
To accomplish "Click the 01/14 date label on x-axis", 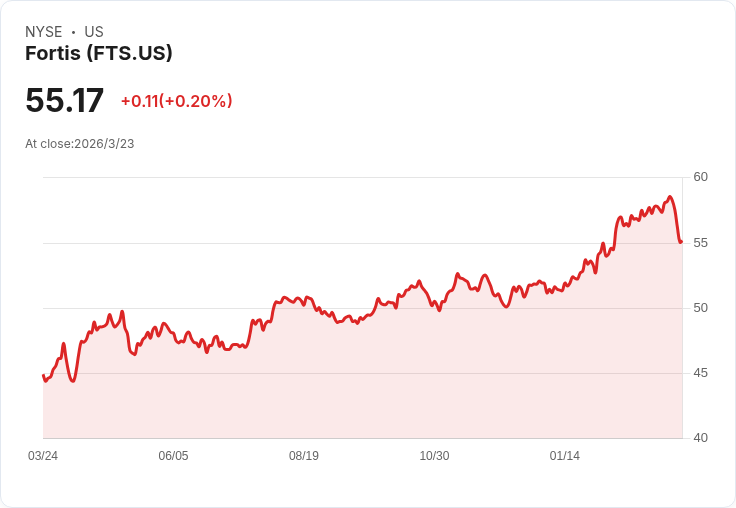I will pyautogui.click(x=565, y=456).
